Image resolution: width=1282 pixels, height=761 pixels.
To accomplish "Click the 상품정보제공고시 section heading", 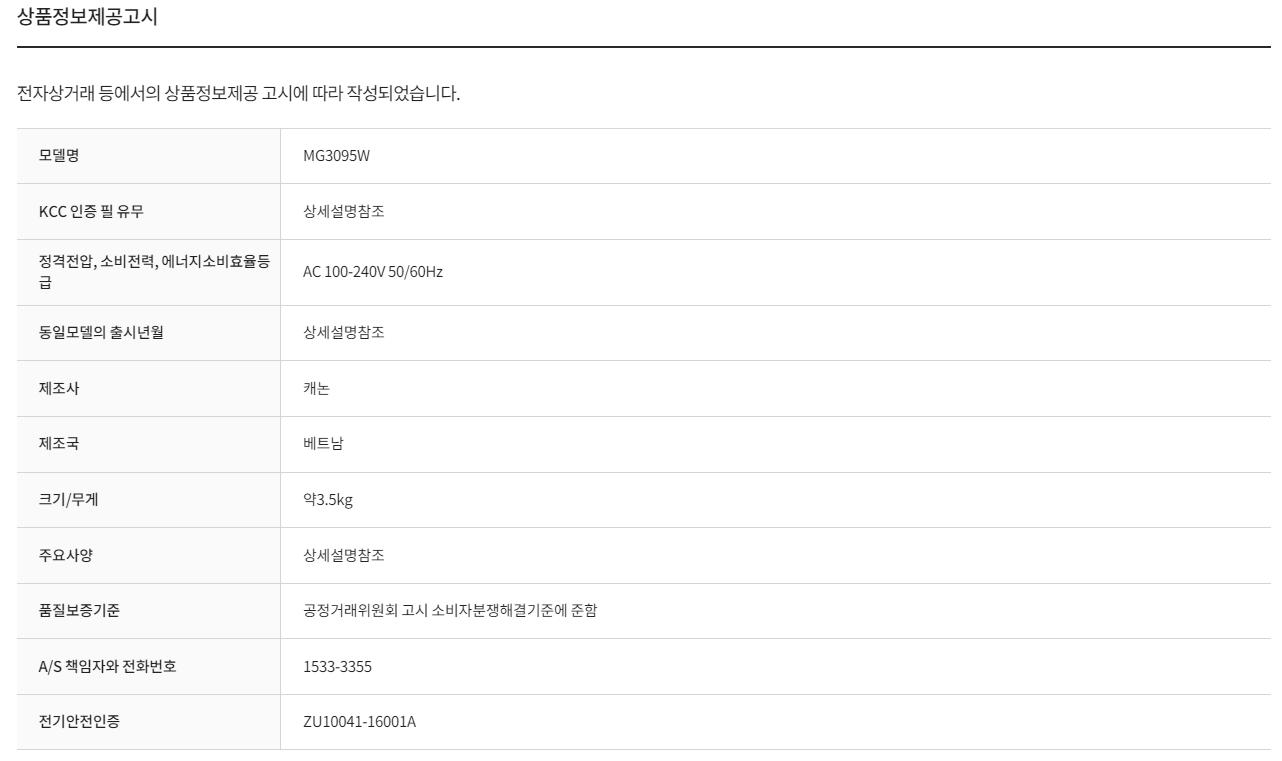I will point(87,16).
